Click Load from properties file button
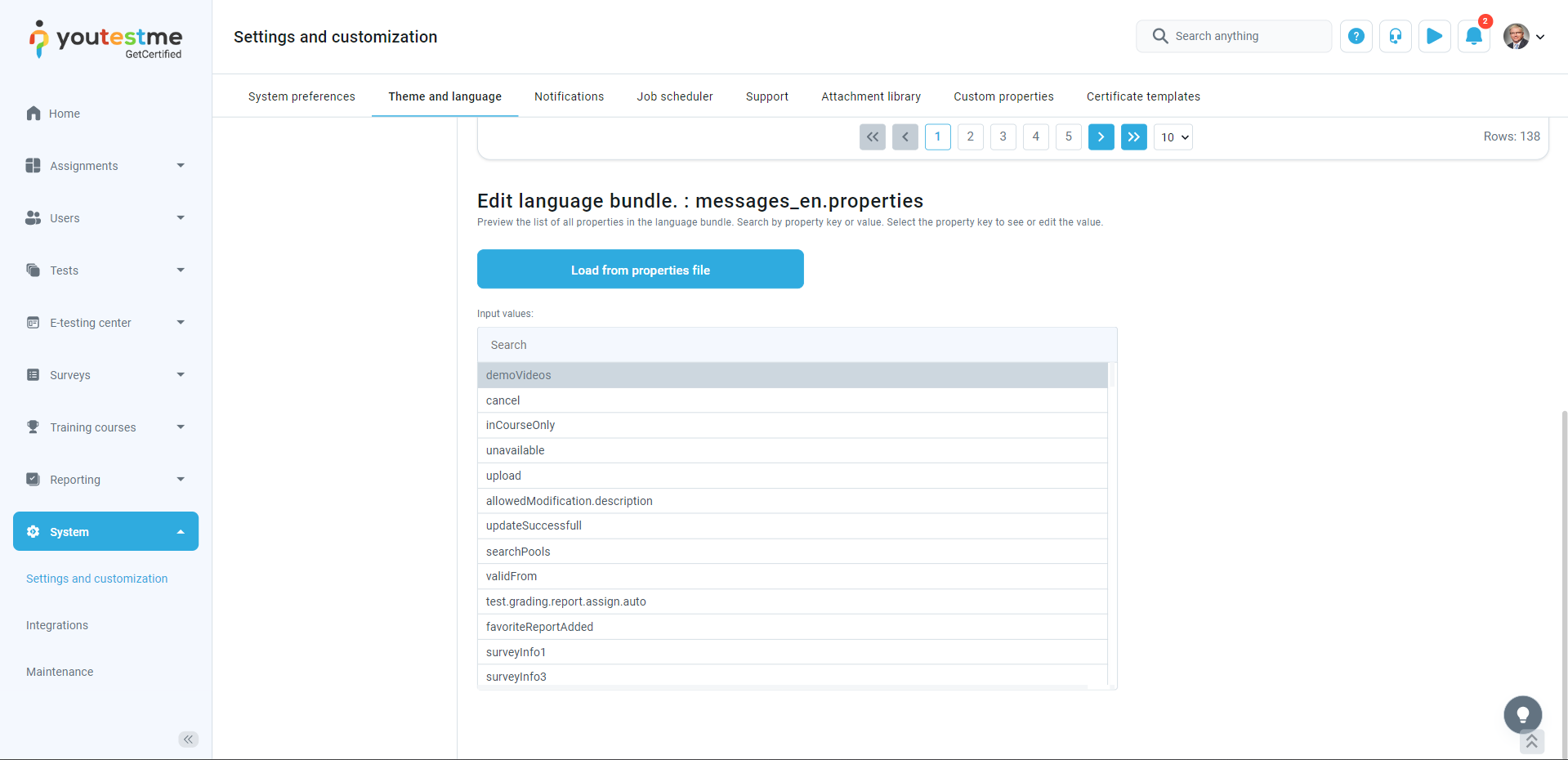The height and width of the screenshot is (760, 1568). click(x=640, y=270)
